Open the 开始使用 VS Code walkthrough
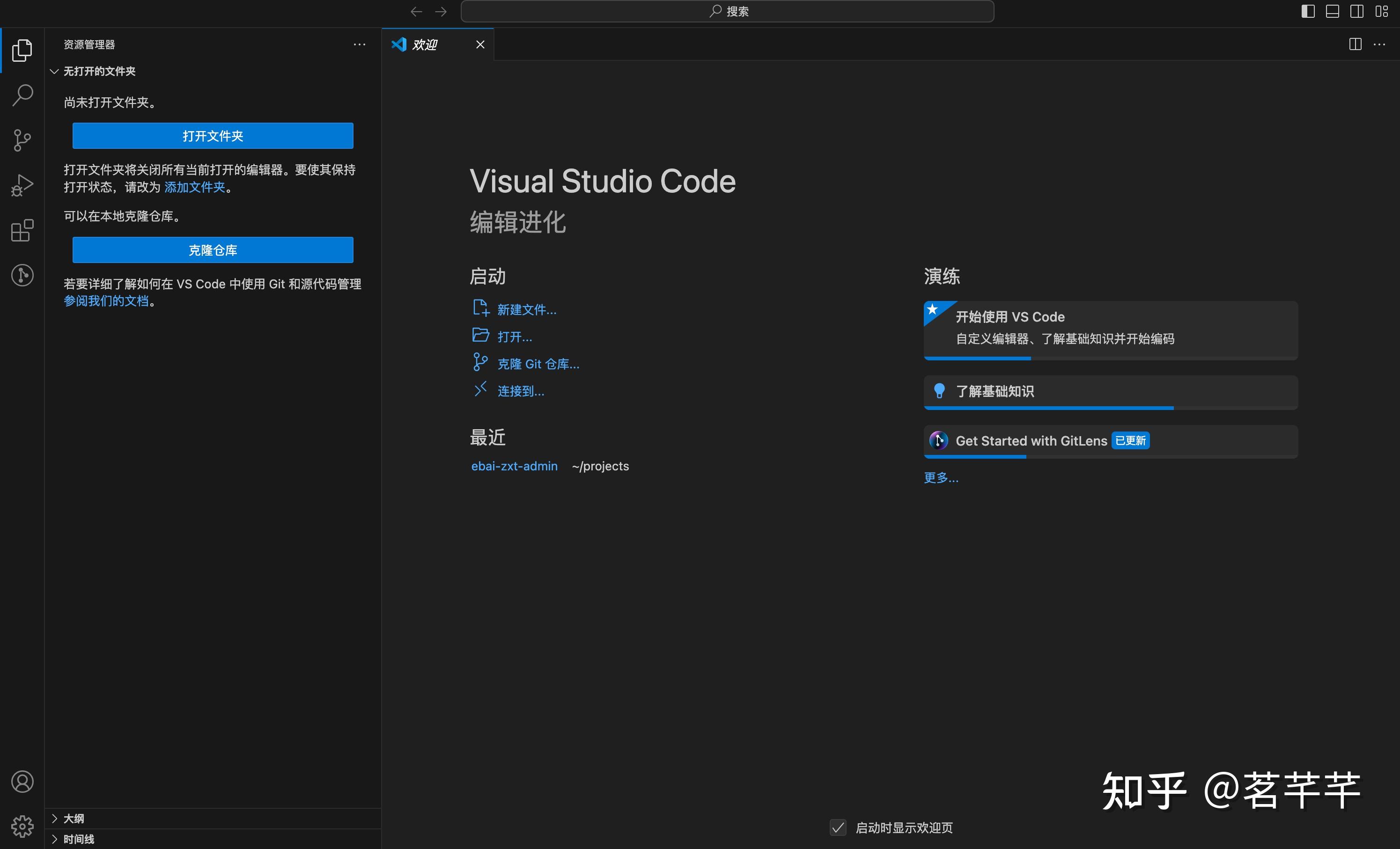Screen dimensions: 1400x849 coord(1111,330)
